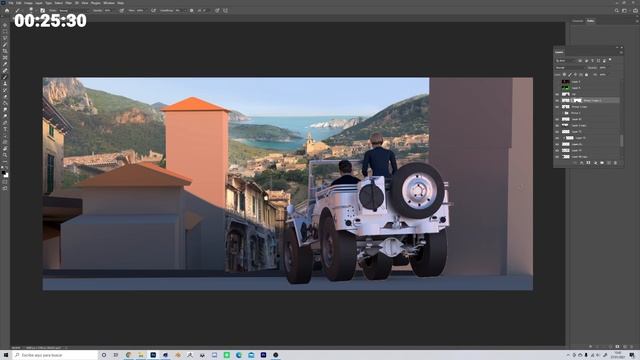Open the Window menu
This screenshot has width=640, height=360.
pos(109,3)
